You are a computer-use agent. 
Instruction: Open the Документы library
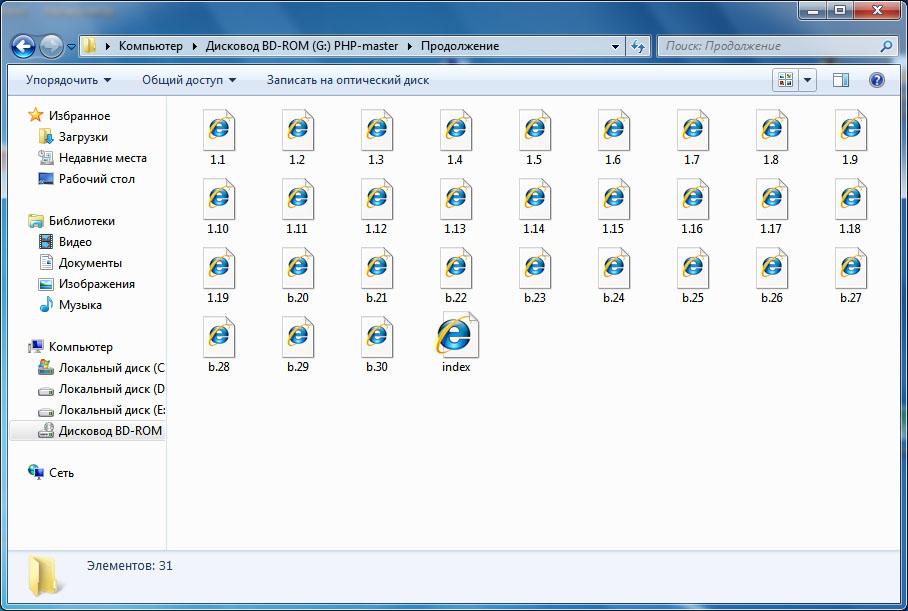(x=90, y=263)
